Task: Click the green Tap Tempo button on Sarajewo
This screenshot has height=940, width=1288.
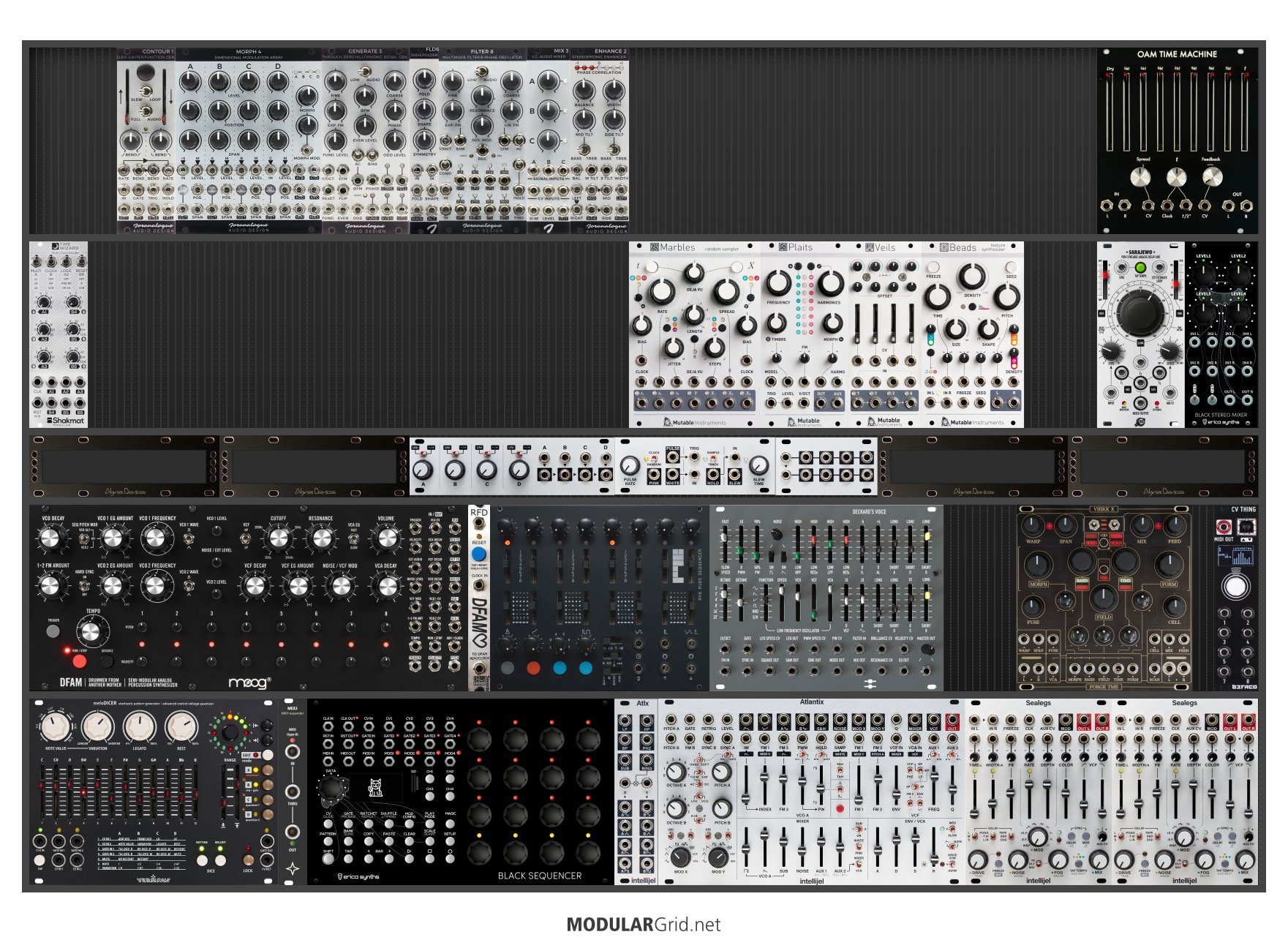Action: tap(1140, 268)
